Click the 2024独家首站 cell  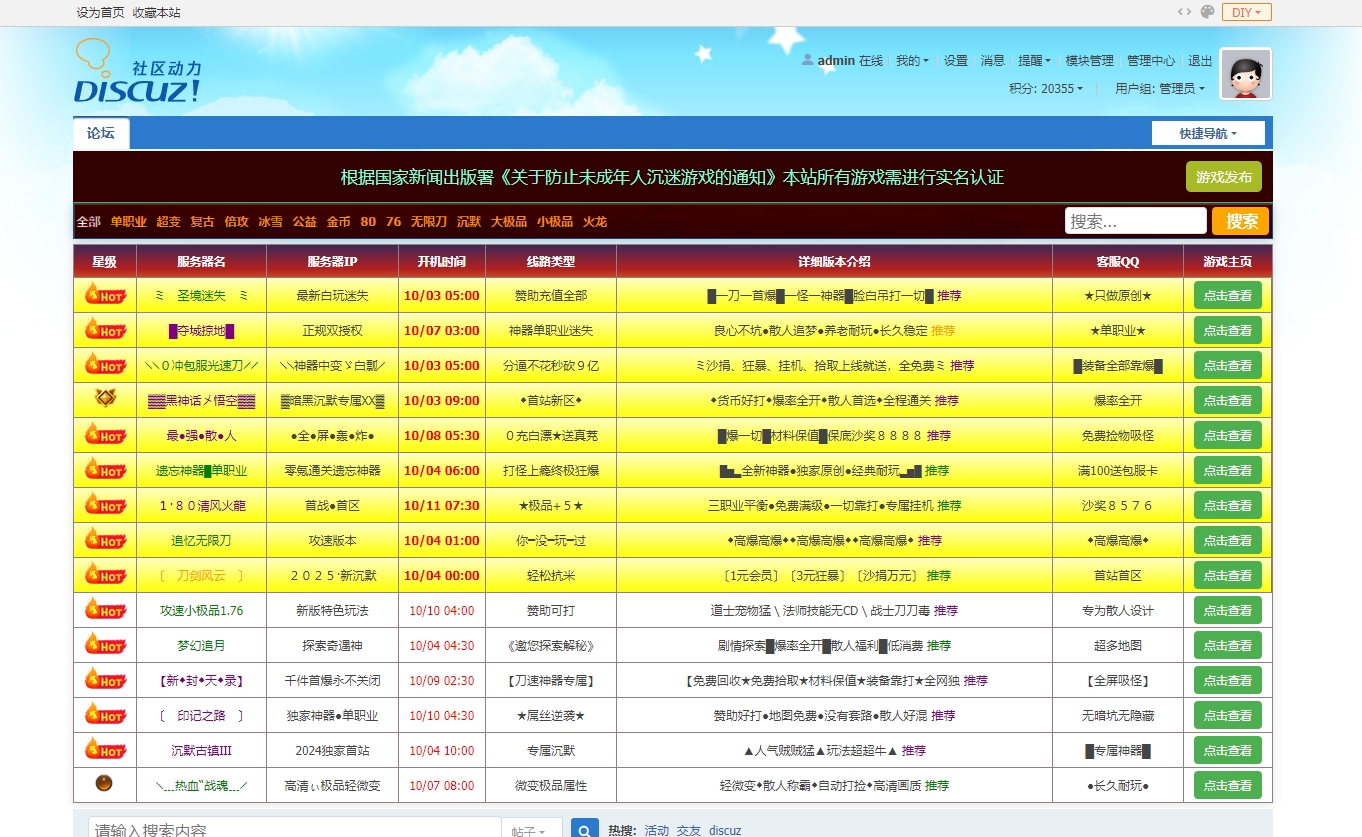pyautogui.click(x=332, y=751)
